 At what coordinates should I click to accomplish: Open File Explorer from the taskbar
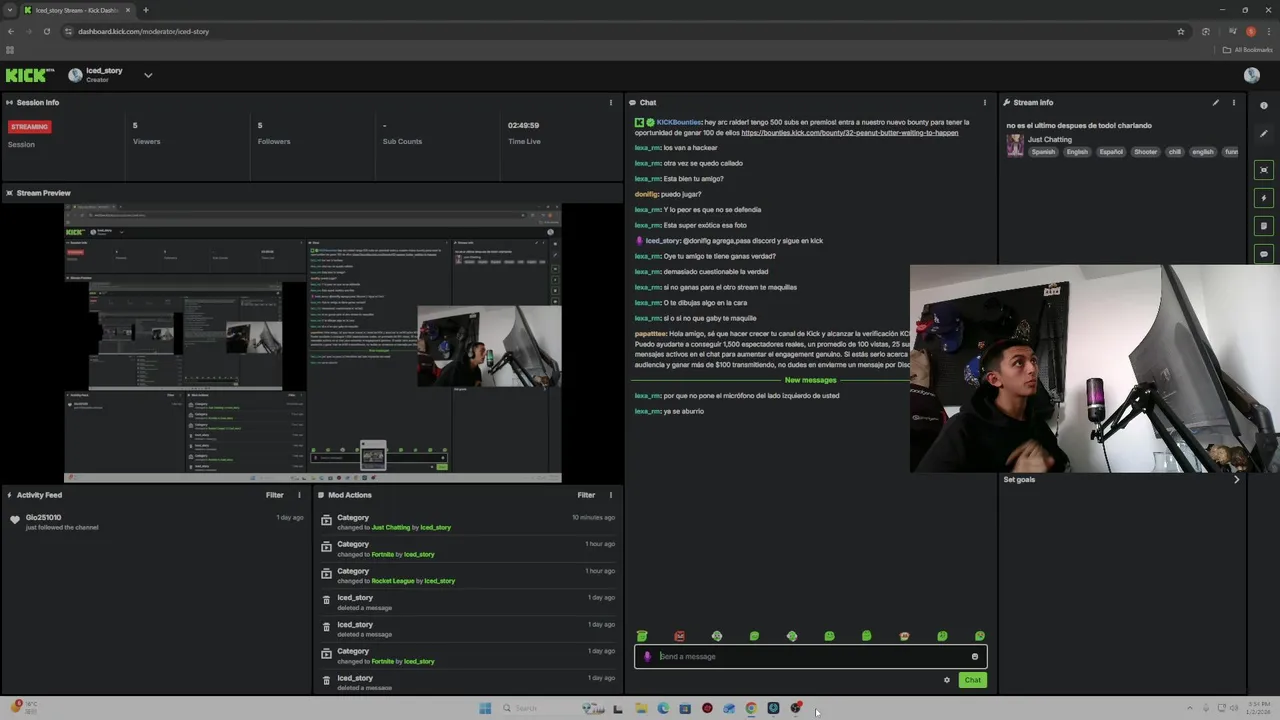(x=641, y=708)
